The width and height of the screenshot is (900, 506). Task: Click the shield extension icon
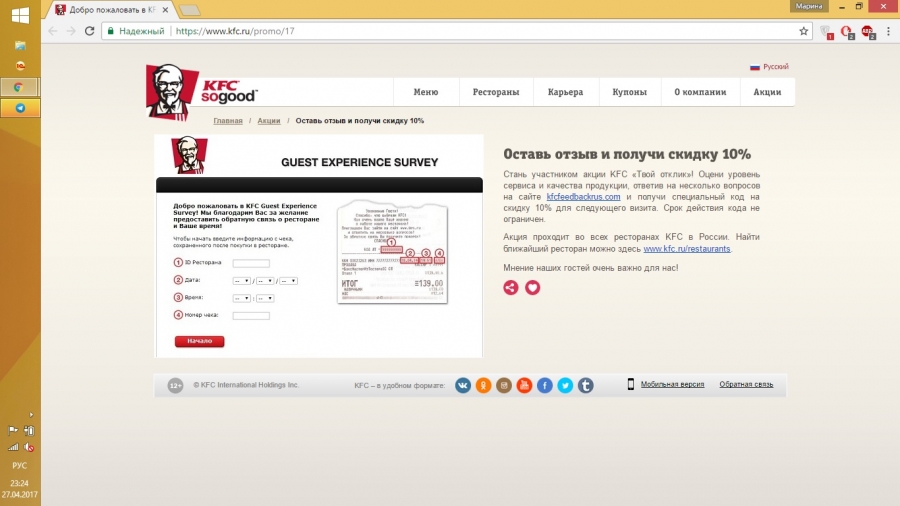(x=825, y=32)
